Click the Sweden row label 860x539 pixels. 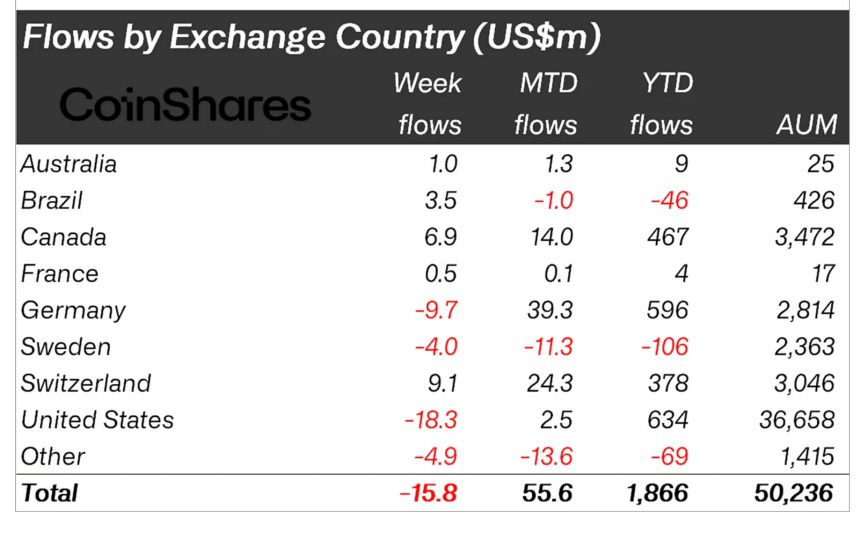(65, 347)
